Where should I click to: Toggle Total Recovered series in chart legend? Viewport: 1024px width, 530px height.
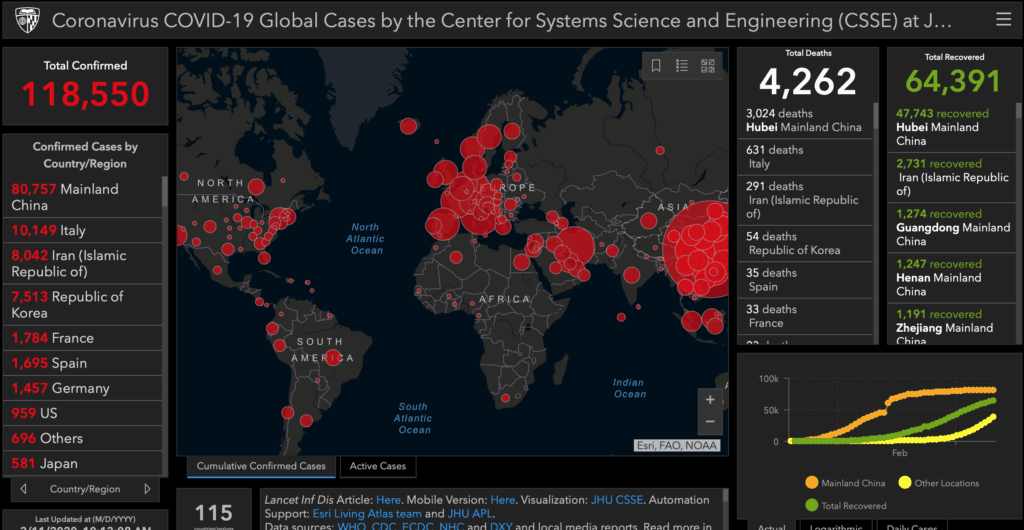[845, 505]
